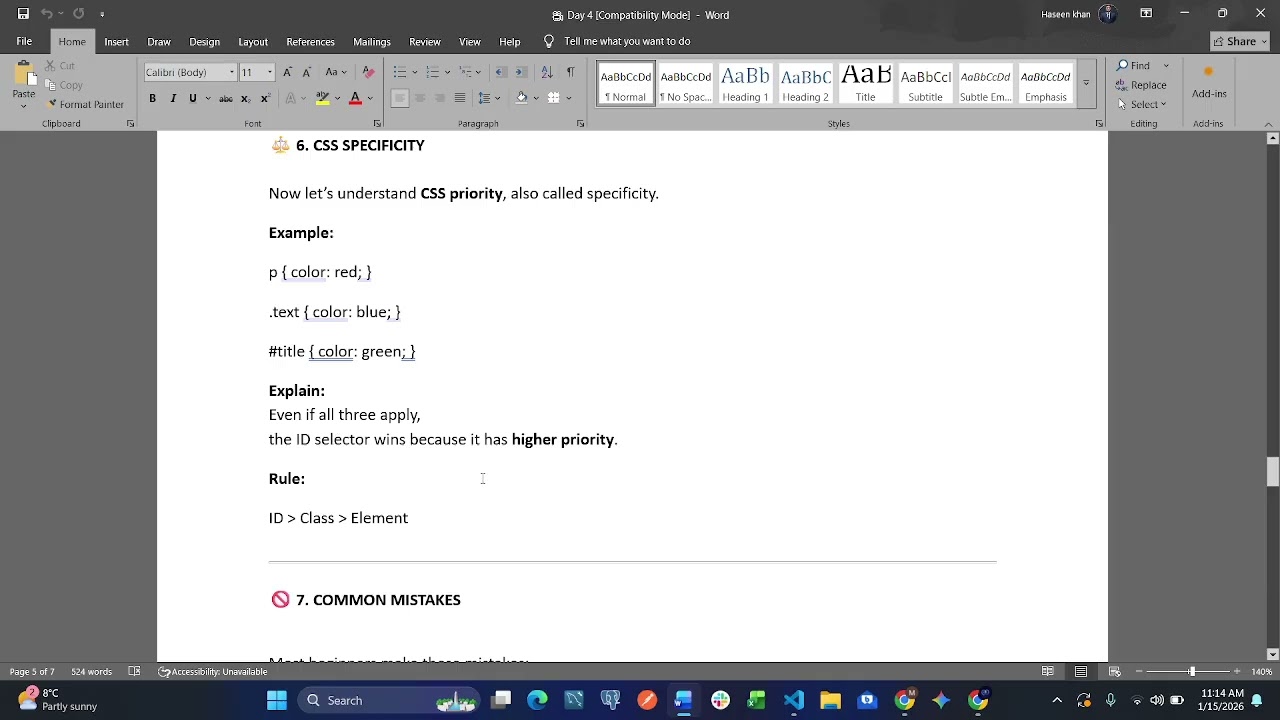This screenshot has width=1280, height=720.
Task: Show paragraph marks pilcrow
Action: (x=570, y=72)
